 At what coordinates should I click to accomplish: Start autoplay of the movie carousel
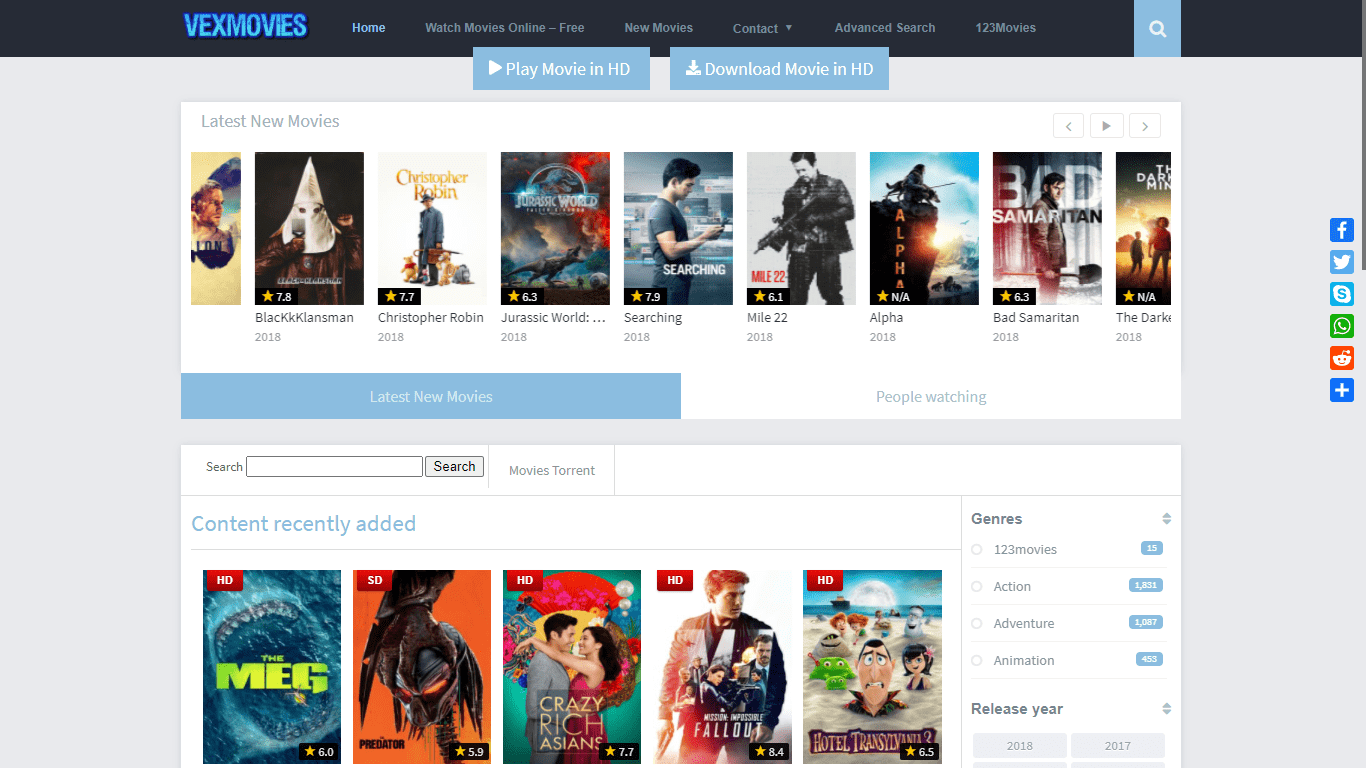[x=1106, y=126]
